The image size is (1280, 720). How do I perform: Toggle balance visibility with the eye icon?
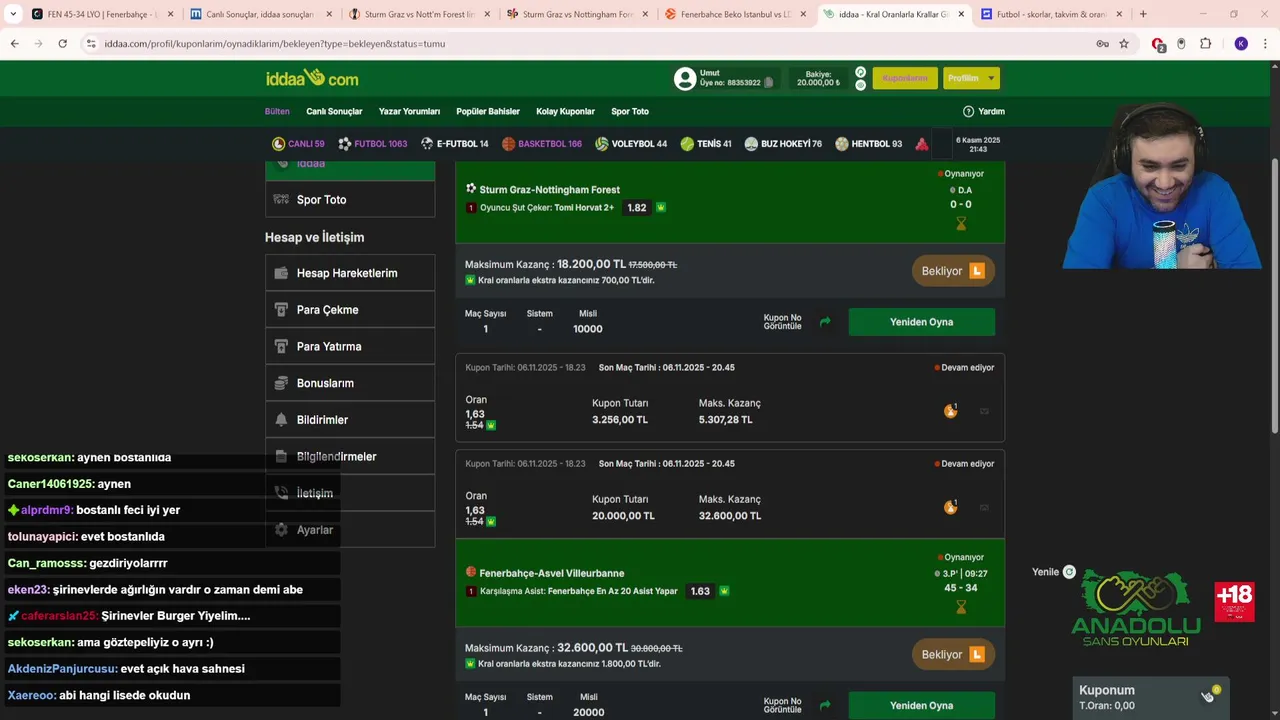point(860,85)
